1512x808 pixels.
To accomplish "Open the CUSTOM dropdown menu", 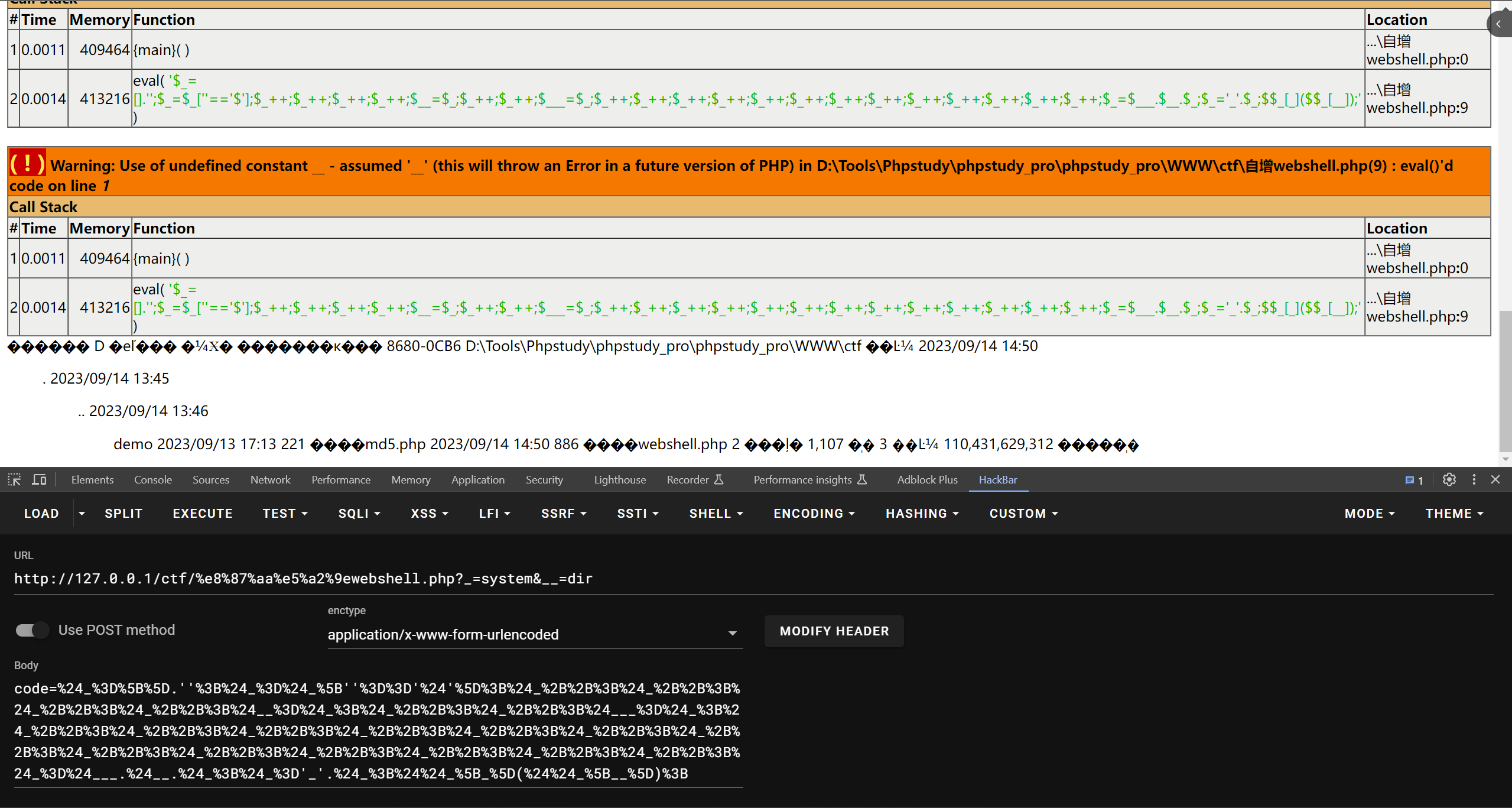I will pos(1023,514).
